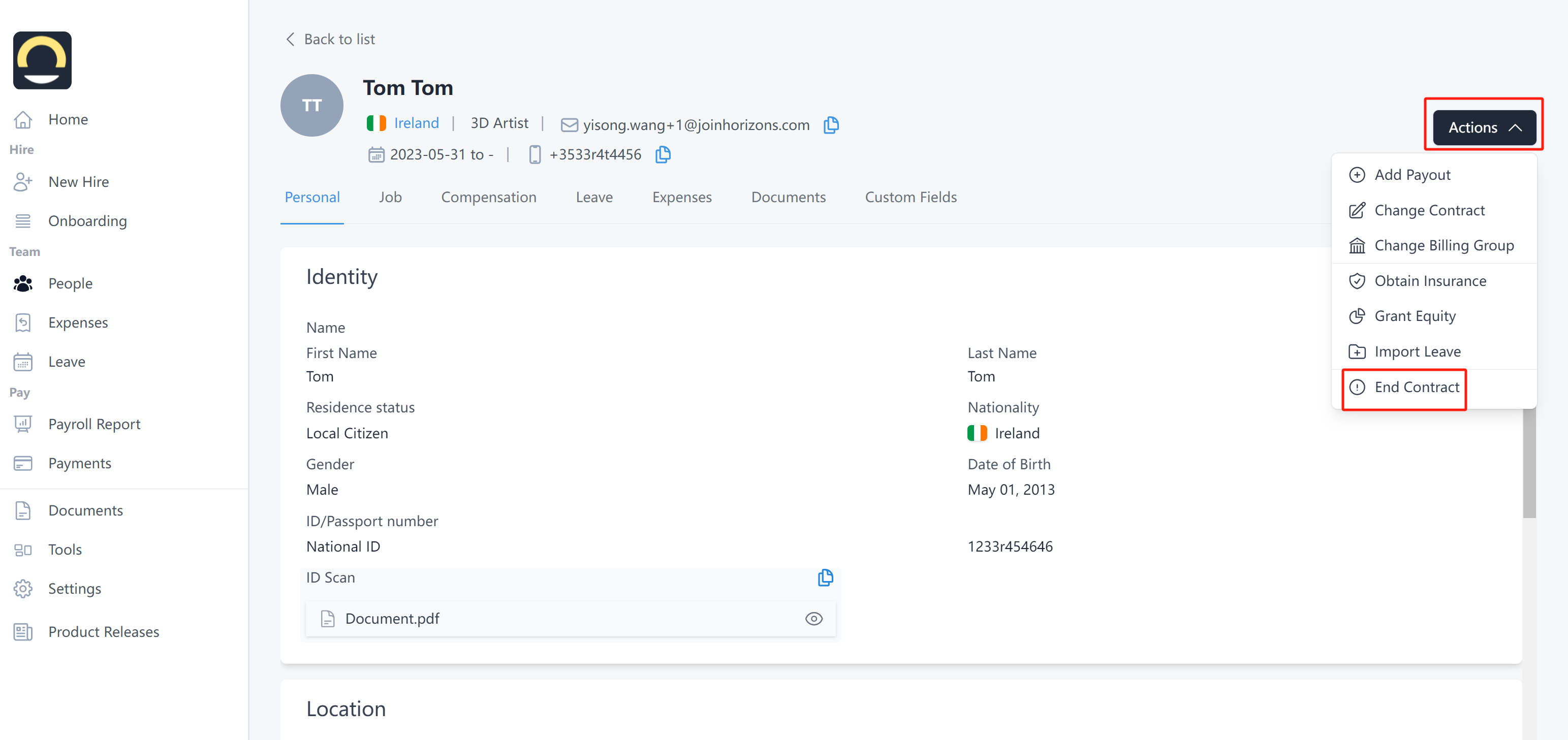The height and width of the screenshot is (740, 1568).
Task: Click the Horizons logo icon
Action: (x=43, y=60)
